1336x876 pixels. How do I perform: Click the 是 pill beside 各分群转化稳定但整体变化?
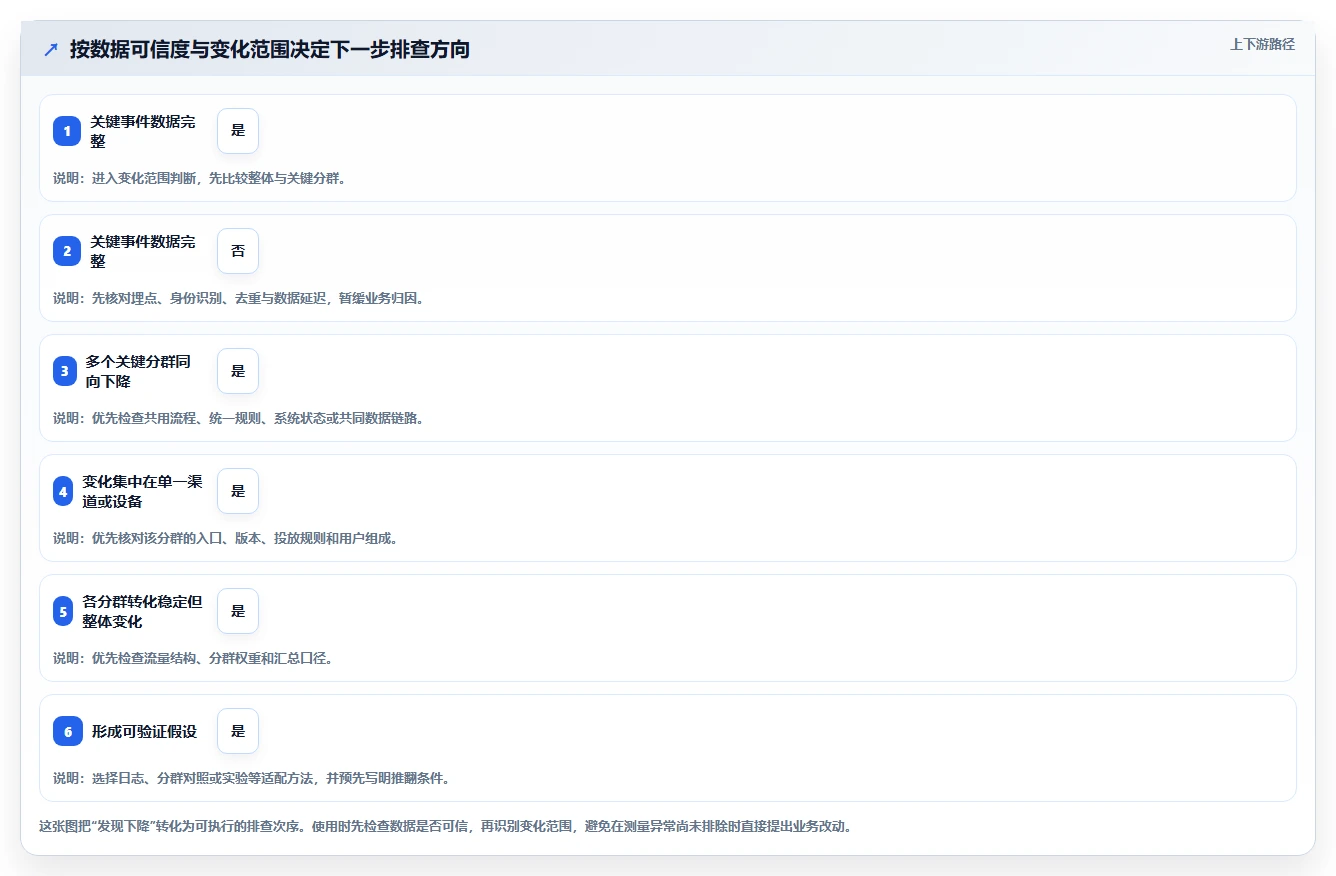(x=238, y=611)
